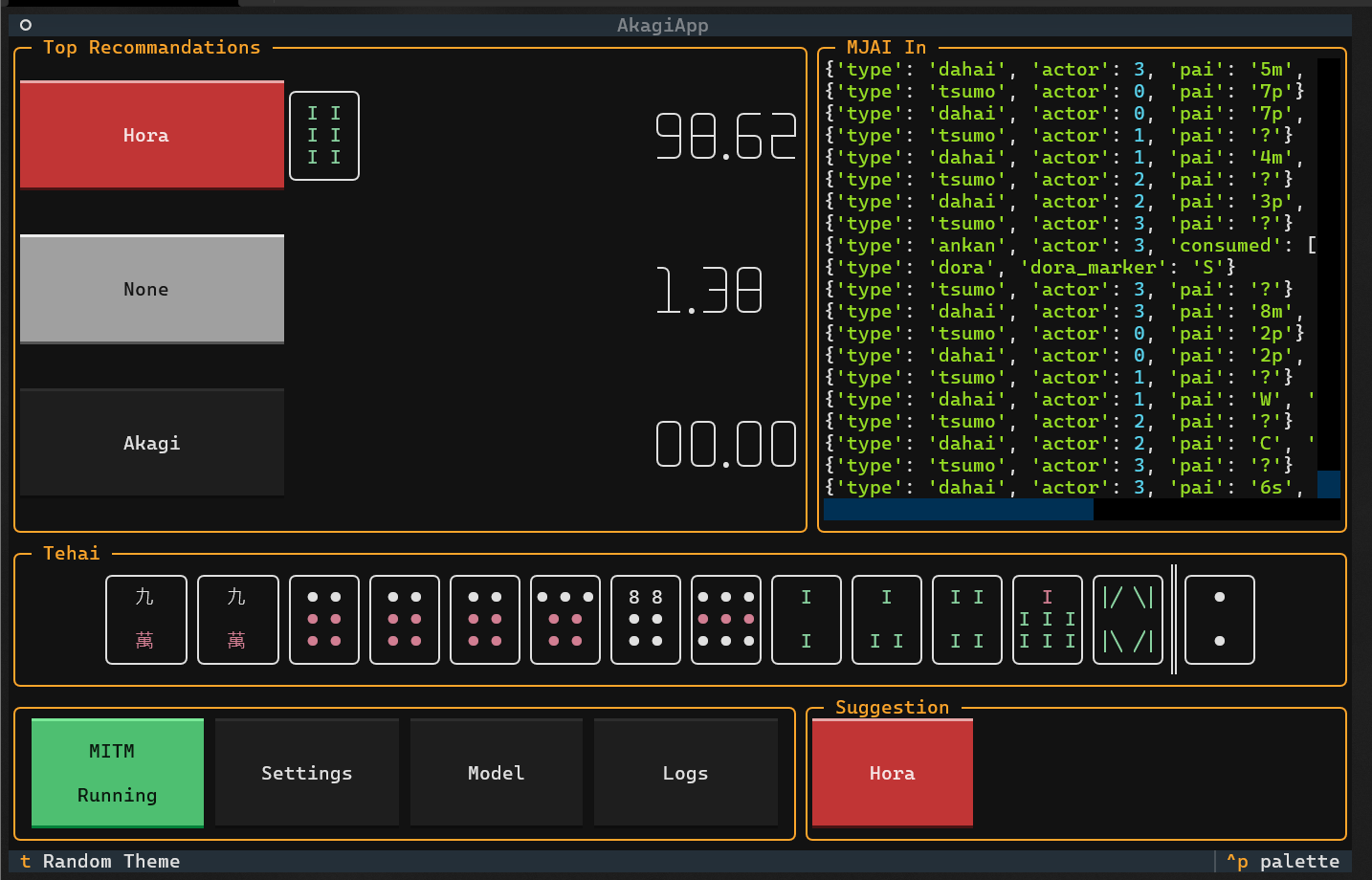The height and width of the screenshot is (880, 1372).
Task: Open the Logs view
Action: (686, 773)
